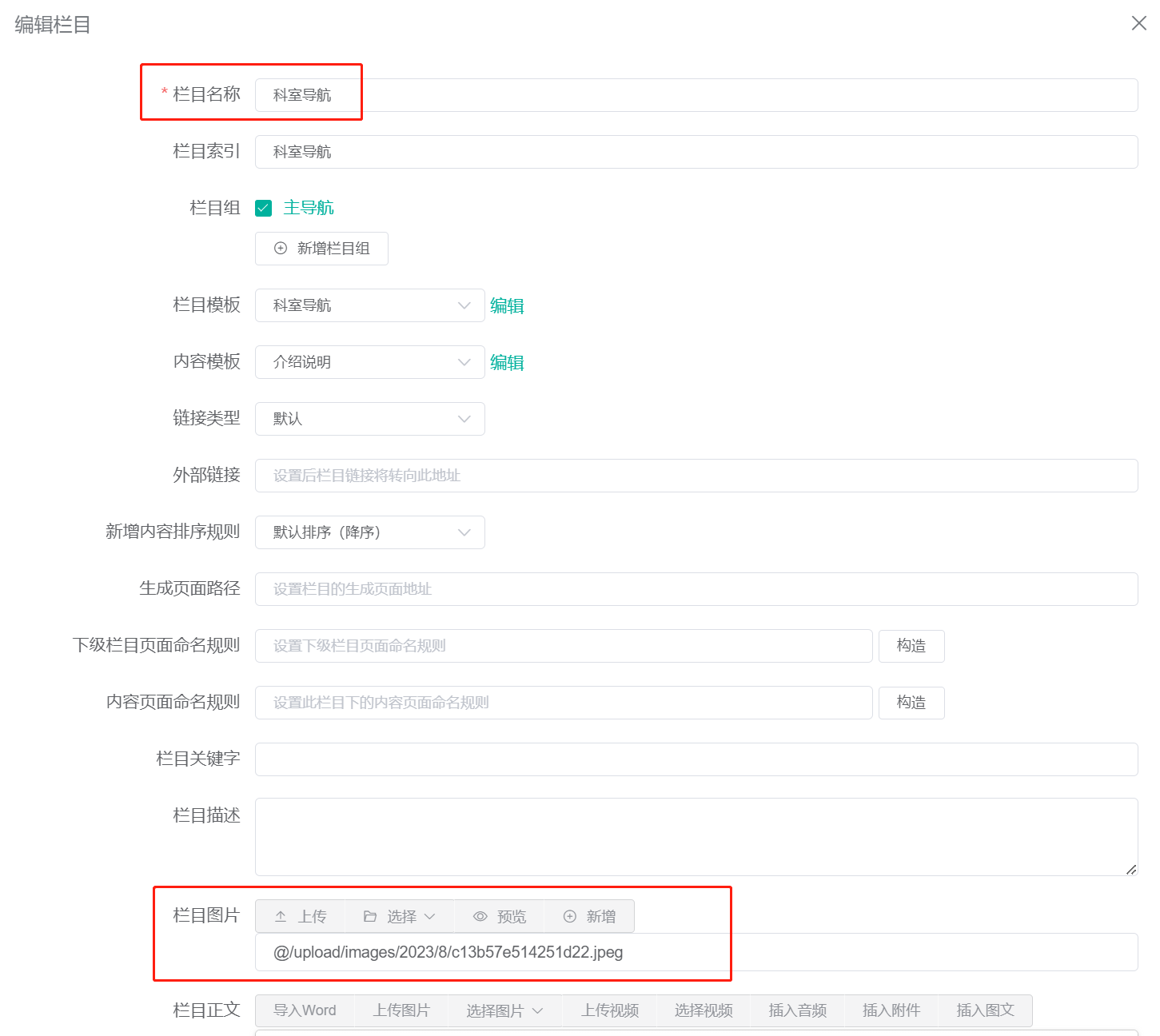
Task: Import a Word document into 栏目正文
Action: pyautogui.click(x=305, y=1010)
